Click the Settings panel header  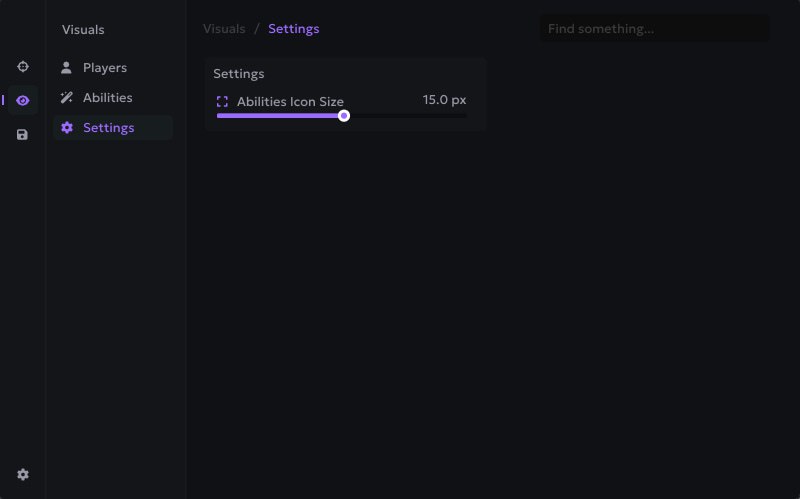click(239, 74)
